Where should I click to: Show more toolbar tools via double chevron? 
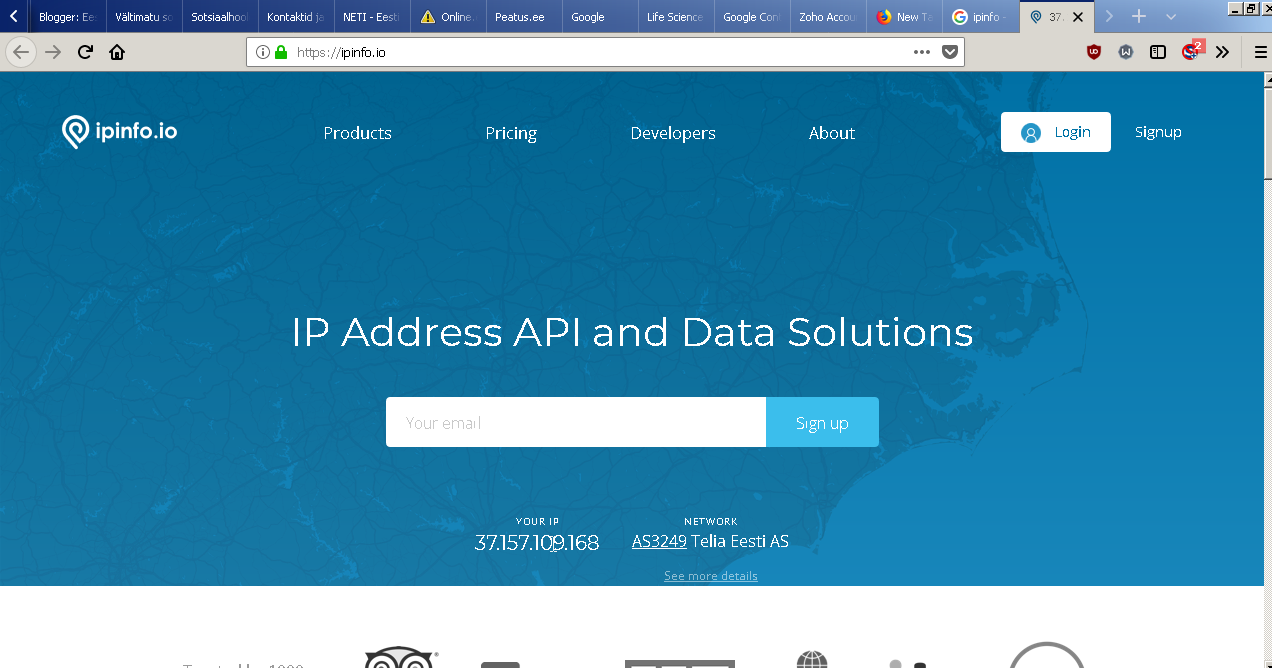pos(1222,52)
